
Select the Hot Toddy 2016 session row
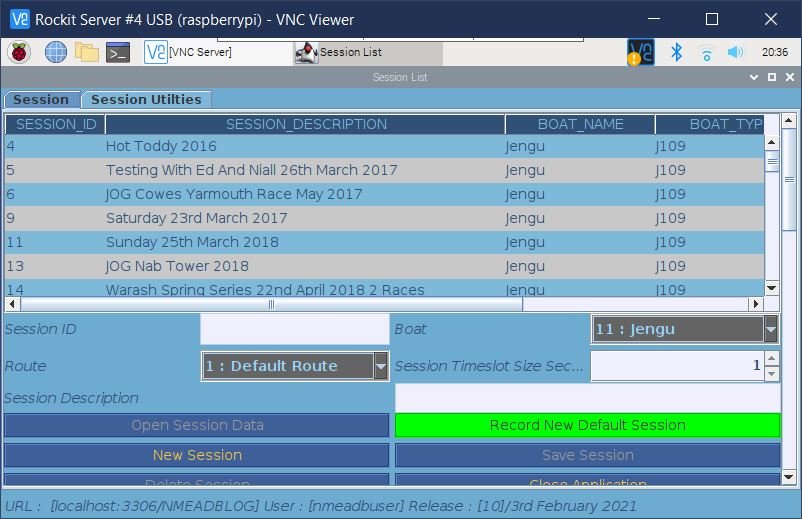coord(300,146)
